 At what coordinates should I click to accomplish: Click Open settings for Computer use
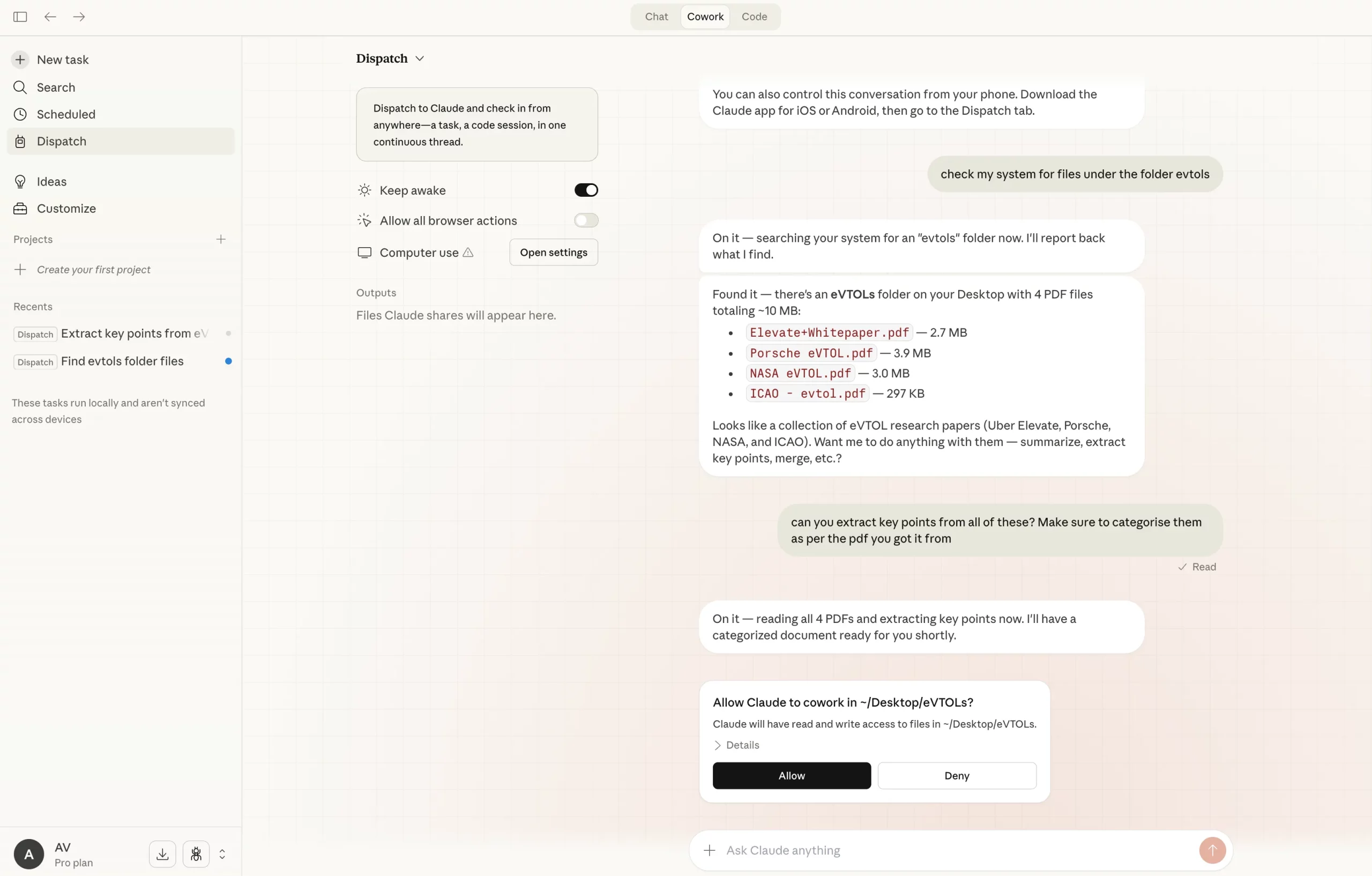pyautogui.click(x=553, y=252)
